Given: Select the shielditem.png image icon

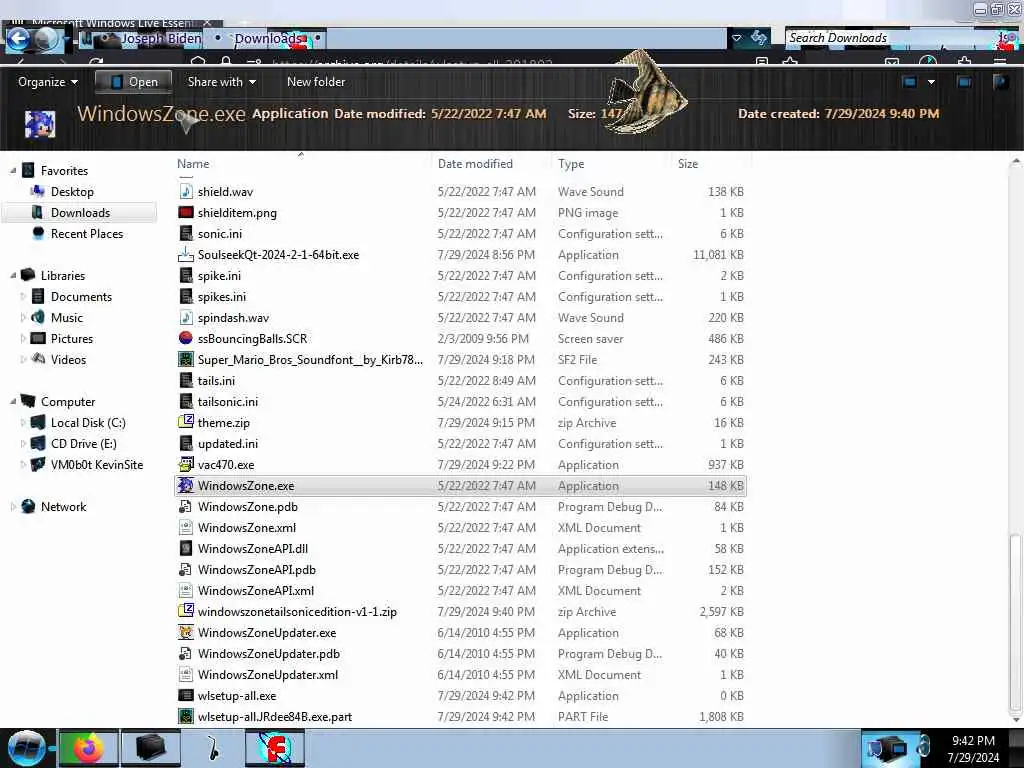Looking at the screenshot, I should click(x=186, y=212).
